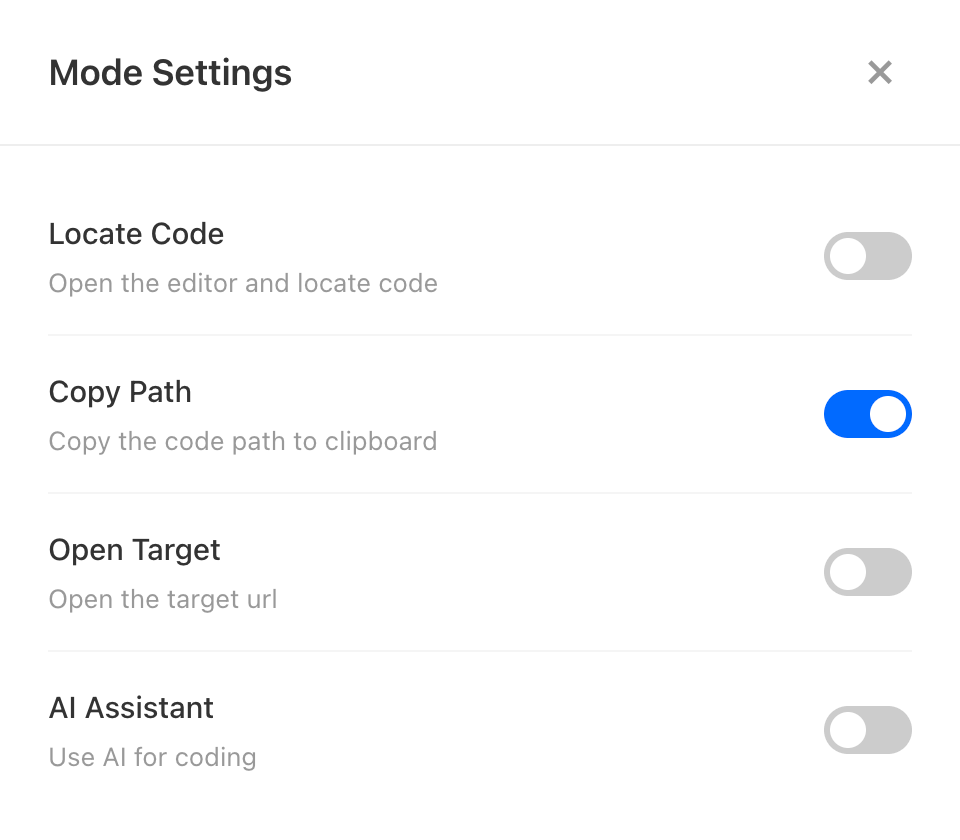Turn on the Open Target switch
The image size is (960, 840).
point(867,572)
